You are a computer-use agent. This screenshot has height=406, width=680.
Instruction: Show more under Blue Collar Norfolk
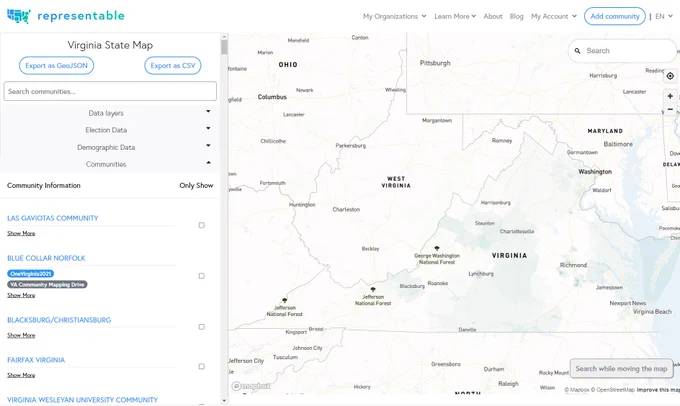[x=21, y=295]
